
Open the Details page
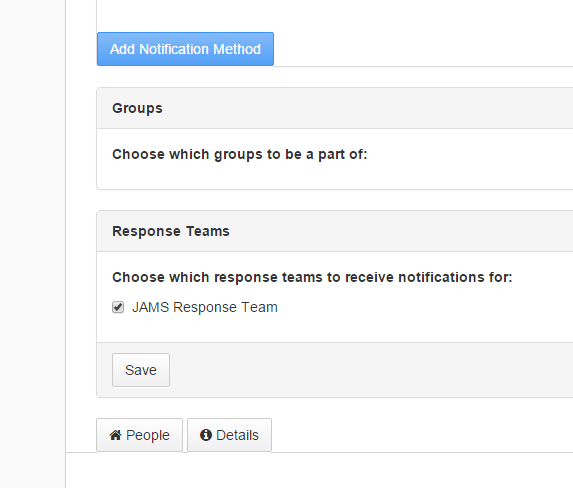pos(229,435)
